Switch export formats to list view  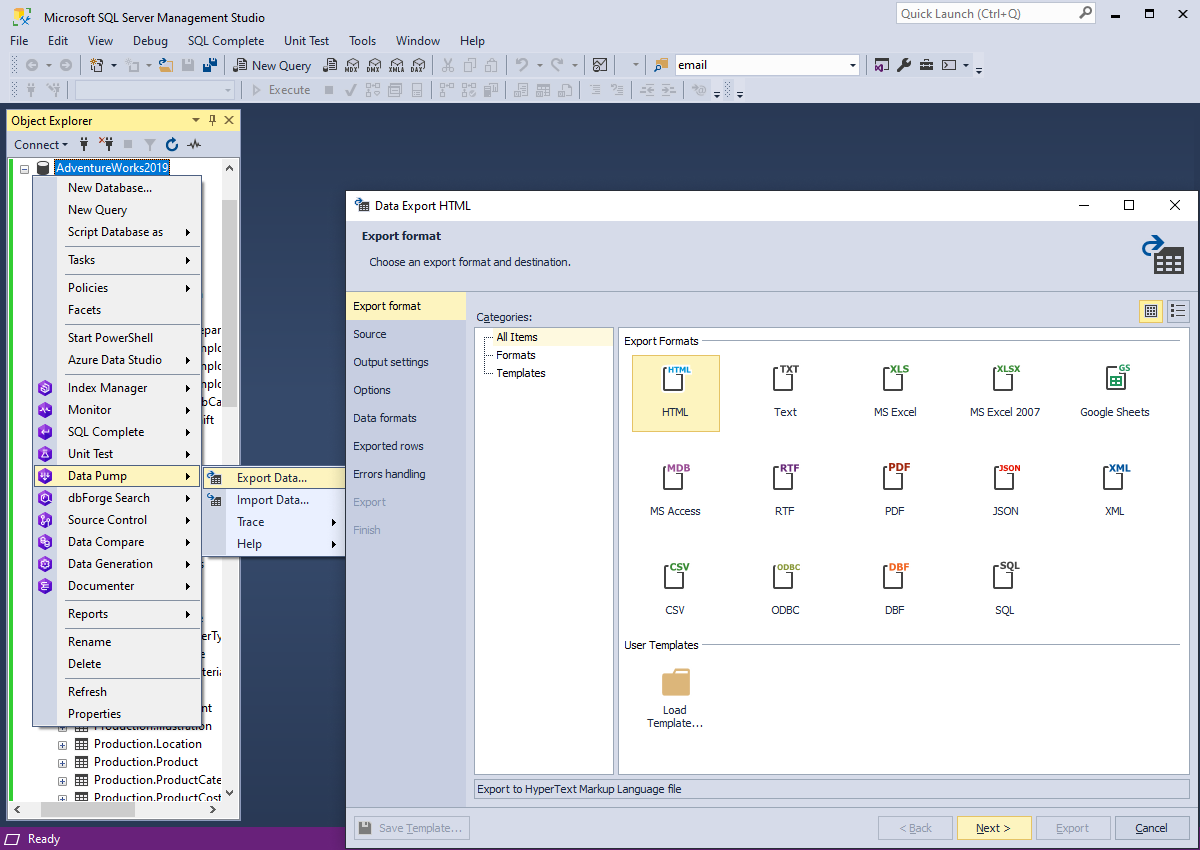[x=1177, y=311]
